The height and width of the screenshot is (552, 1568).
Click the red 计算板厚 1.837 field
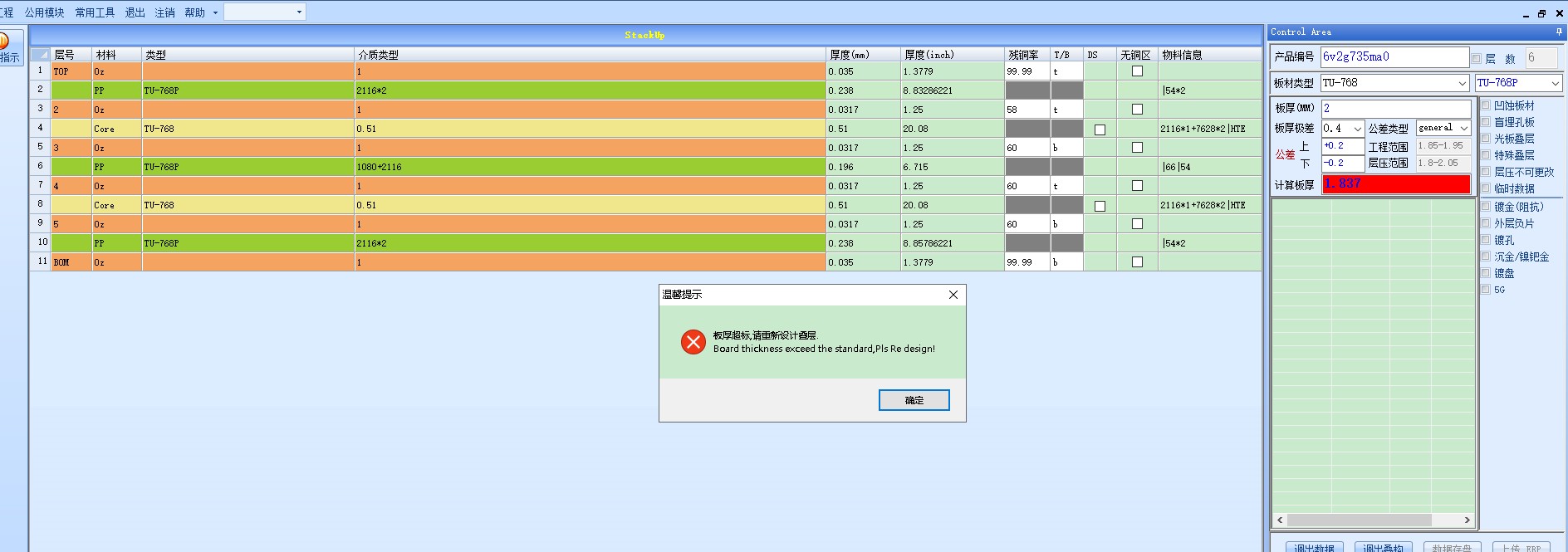(1396, 184)
